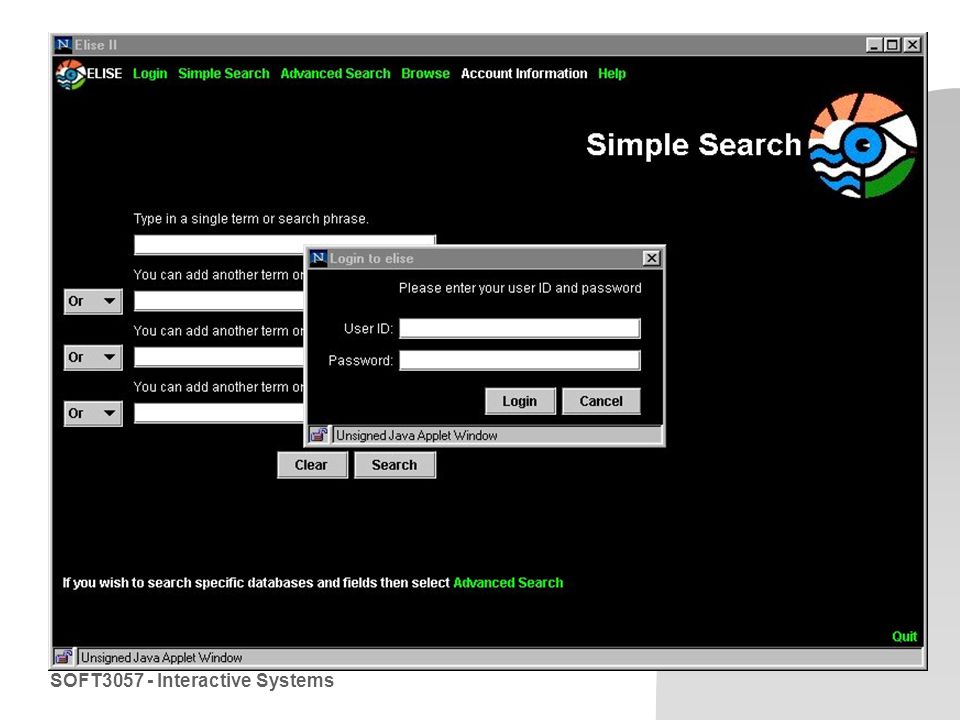Click 'Unsigned Java Applet Window' in the login dialog status bar
This screenshot has width=960, height=720.
[x=416, y=435]
